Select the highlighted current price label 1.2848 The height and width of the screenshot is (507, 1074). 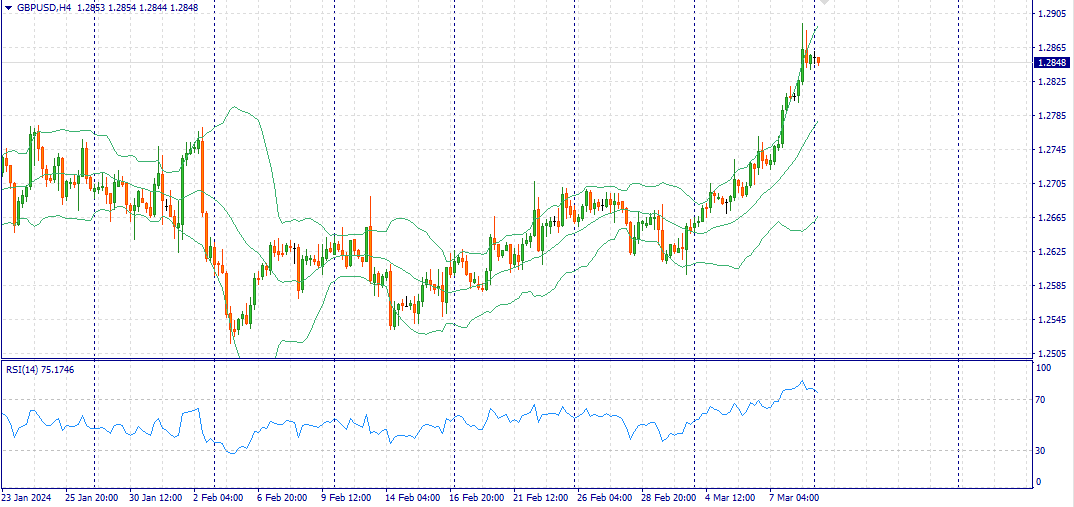click(1052, 62)
